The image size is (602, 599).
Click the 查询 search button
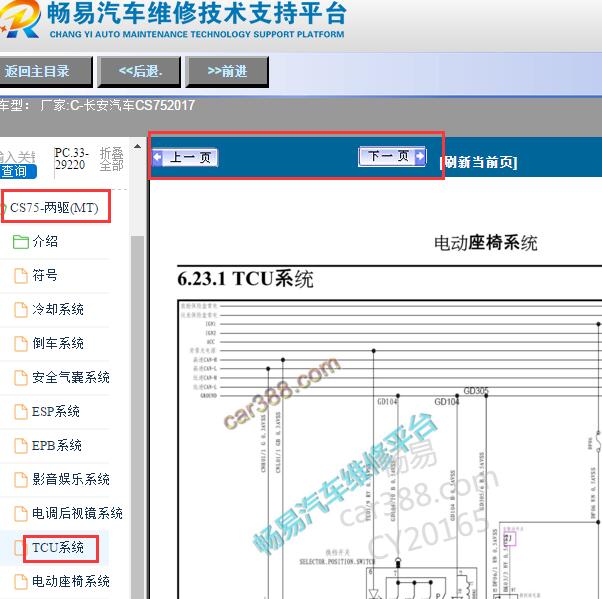click(18, 171)
